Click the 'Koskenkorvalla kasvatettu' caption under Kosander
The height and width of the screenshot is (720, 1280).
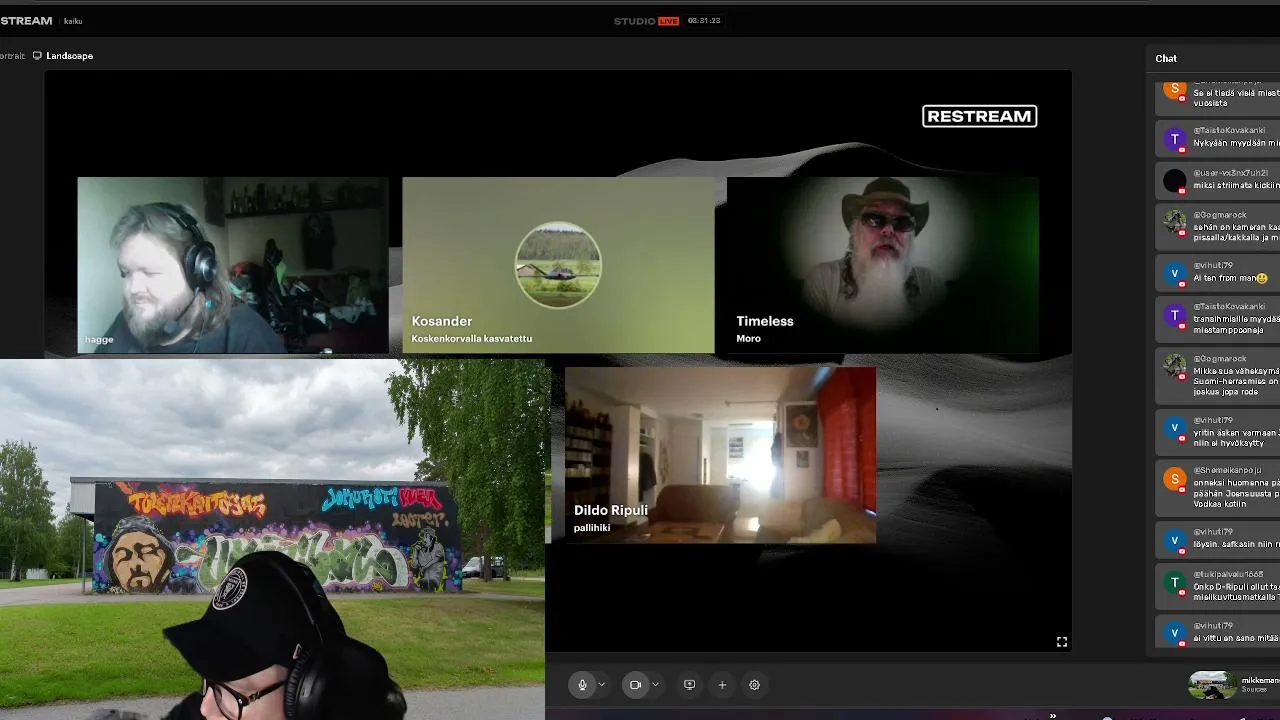tap(472, 339)
